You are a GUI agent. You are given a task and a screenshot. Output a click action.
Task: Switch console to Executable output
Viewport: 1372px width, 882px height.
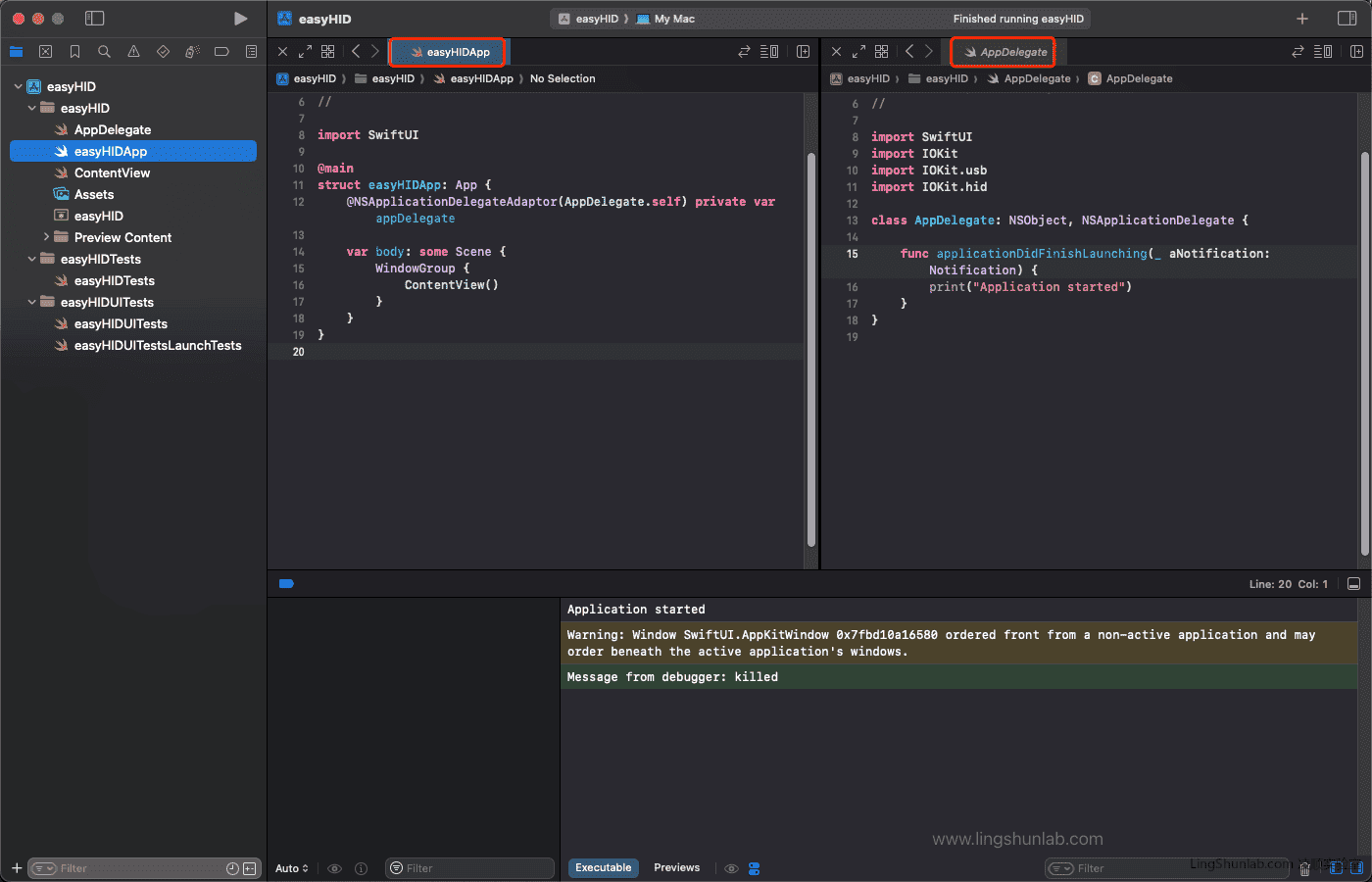[604, 868]
